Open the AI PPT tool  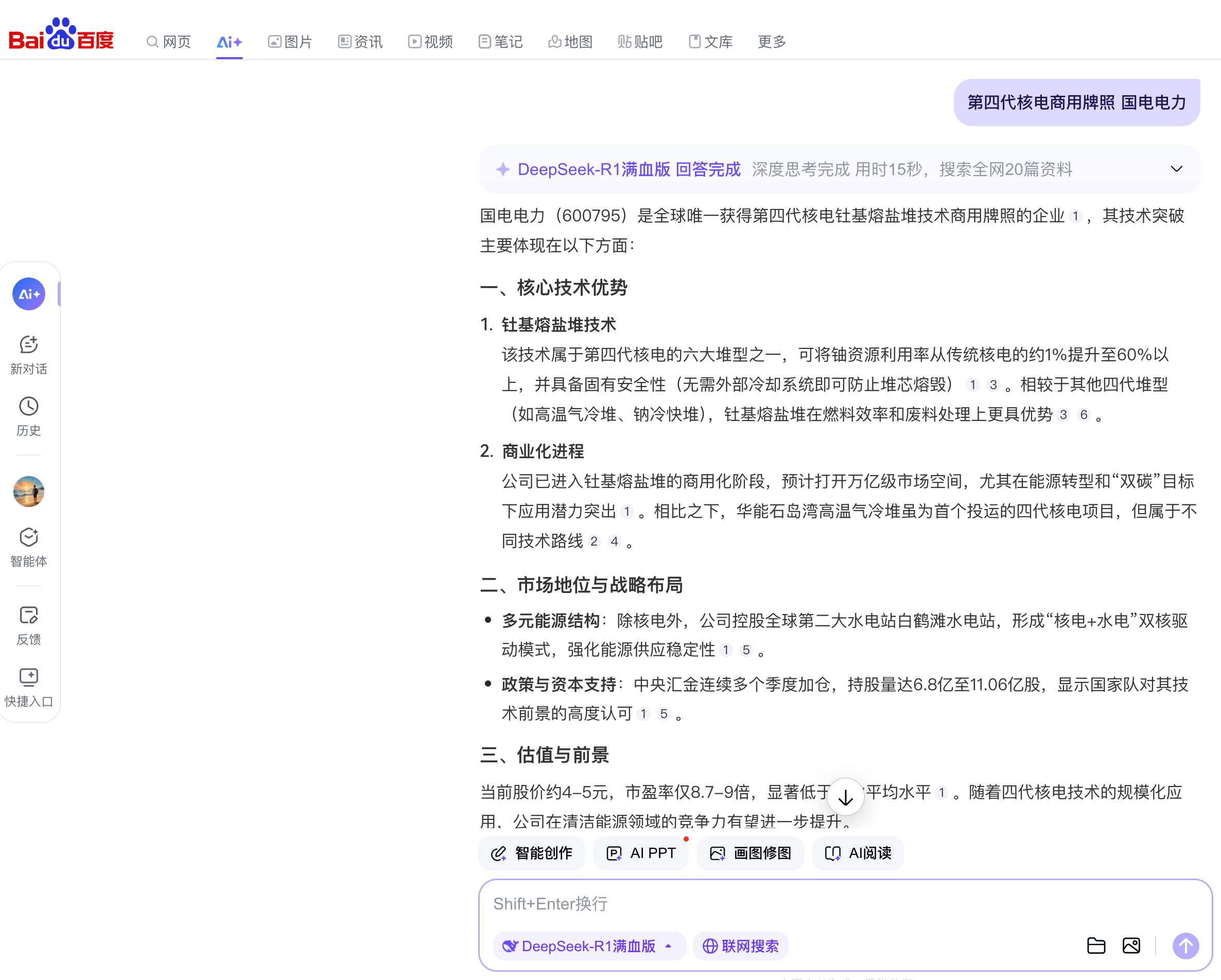point(641,853)
